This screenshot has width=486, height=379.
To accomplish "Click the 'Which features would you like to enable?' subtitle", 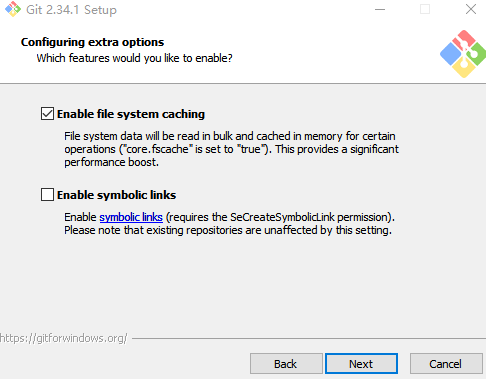I will coord(134,58).
